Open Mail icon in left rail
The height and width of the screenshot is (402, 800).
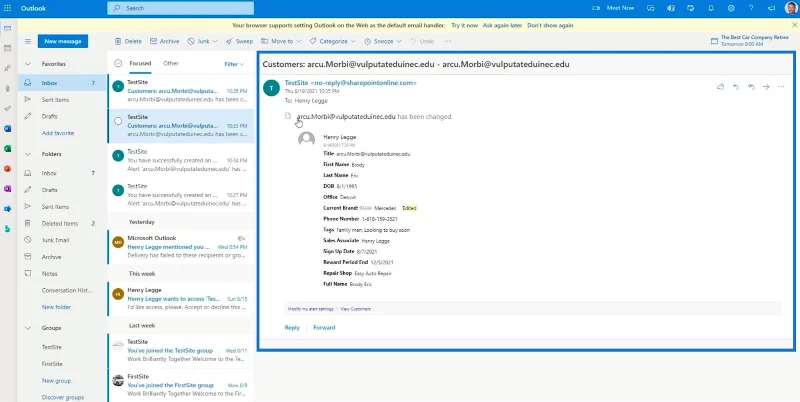coord(7,28)
